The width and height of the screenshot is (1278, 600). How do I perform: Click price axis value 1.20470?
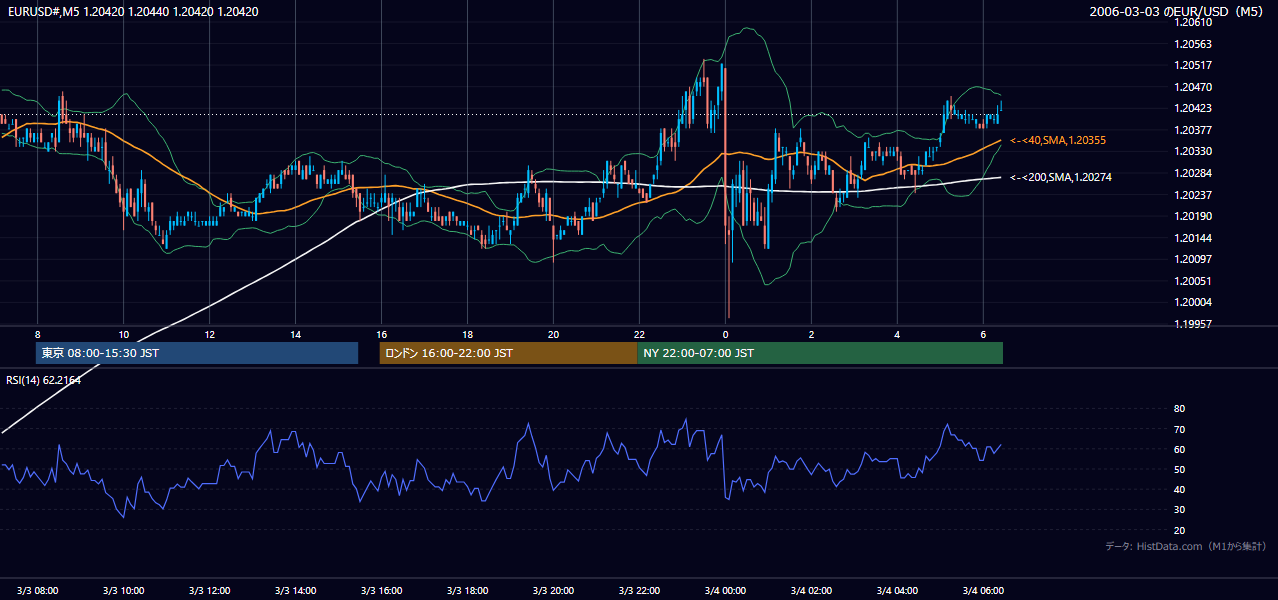[x=1194, y=87]
